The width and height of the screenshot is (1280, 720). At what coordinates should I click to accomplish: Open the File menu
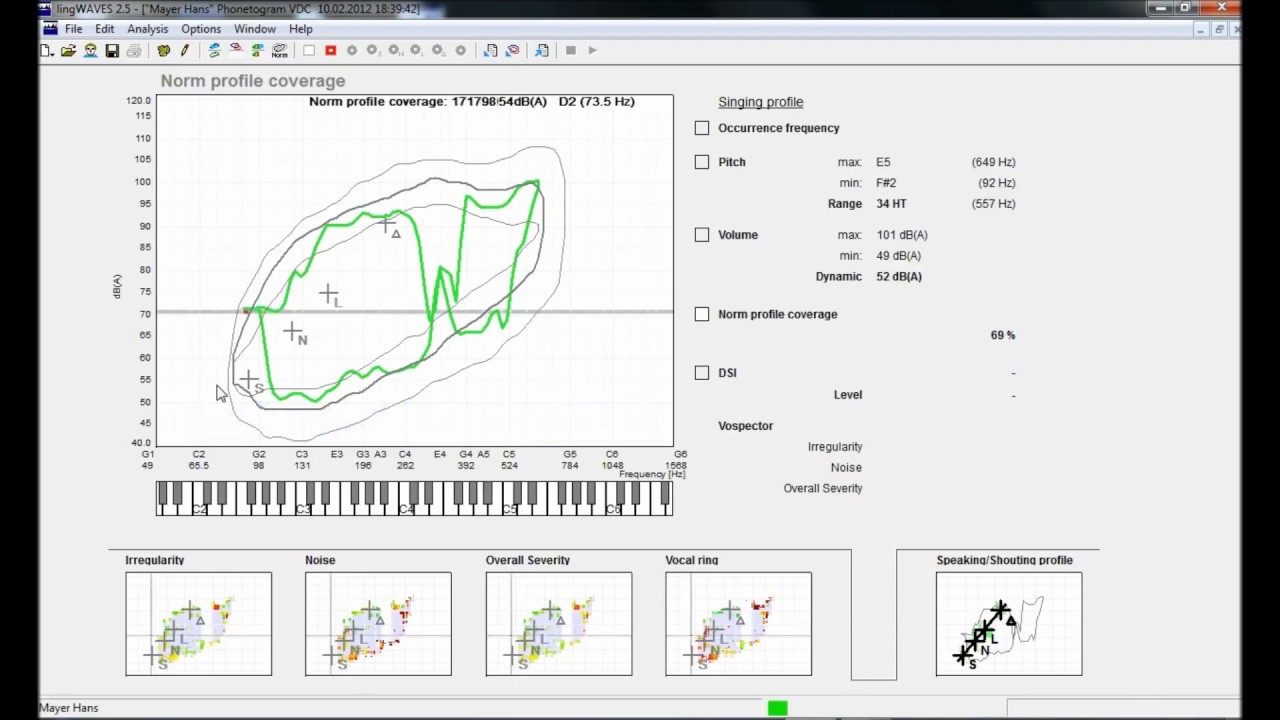(x=74, y=29)
